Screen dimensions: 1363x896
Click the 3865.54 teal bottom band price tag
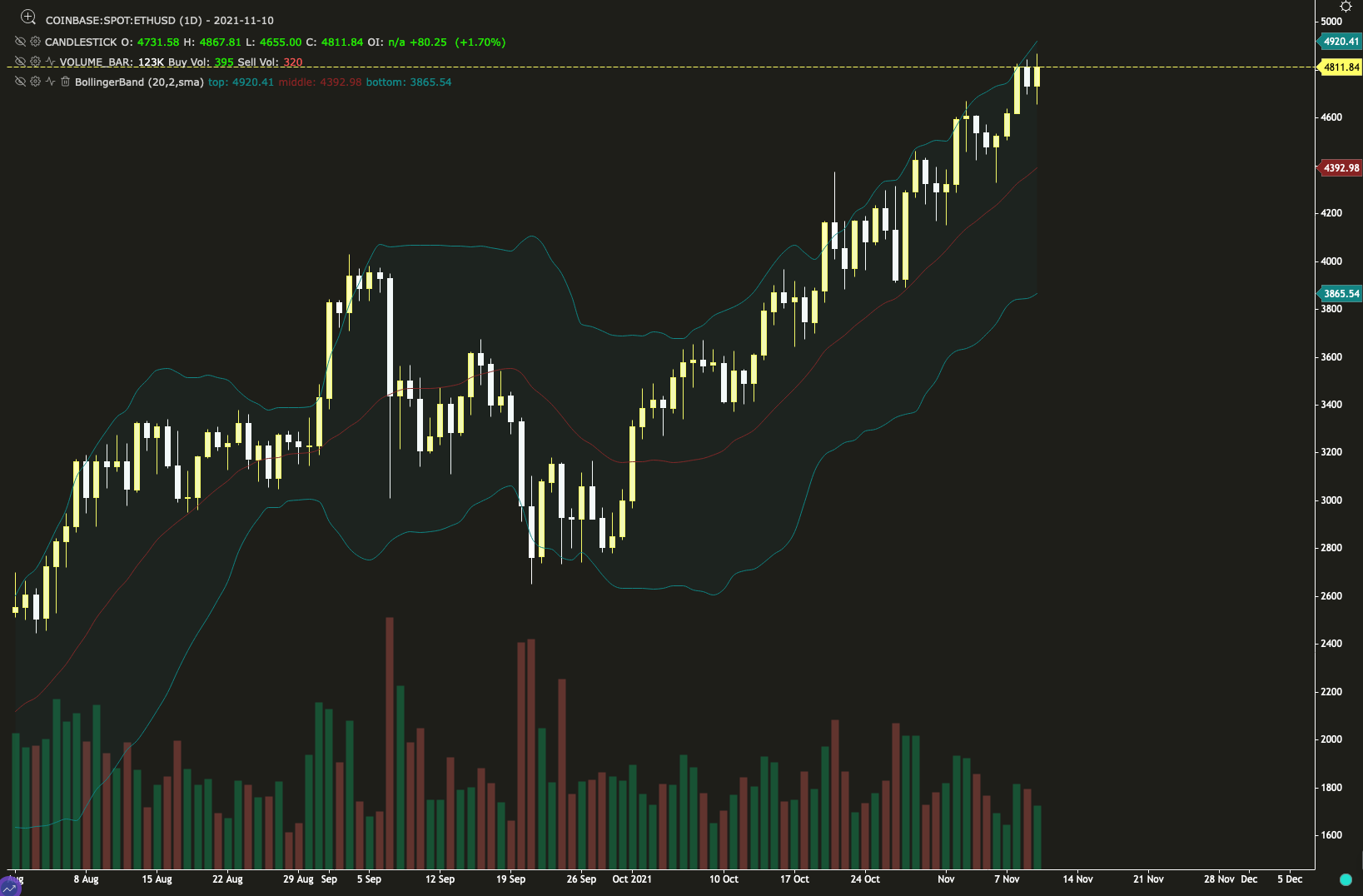[1341, 294]
